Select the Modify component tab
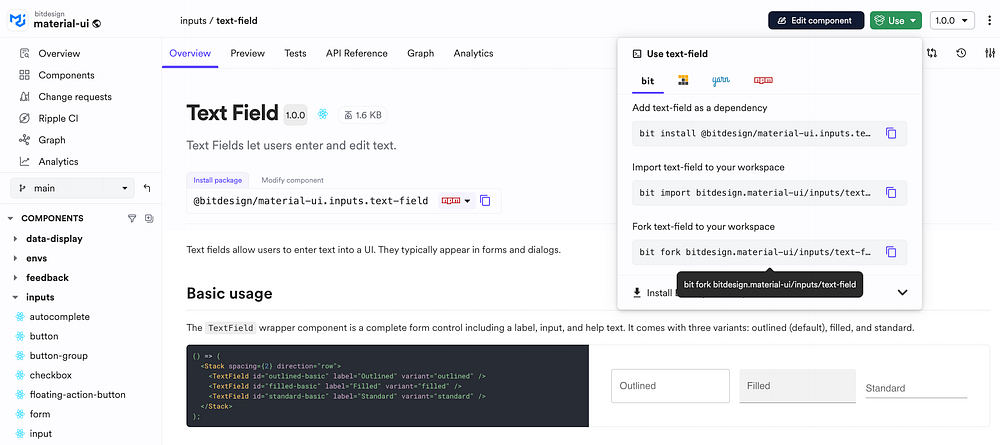This screenshot has width=1000, height=445. click(293, 180)
